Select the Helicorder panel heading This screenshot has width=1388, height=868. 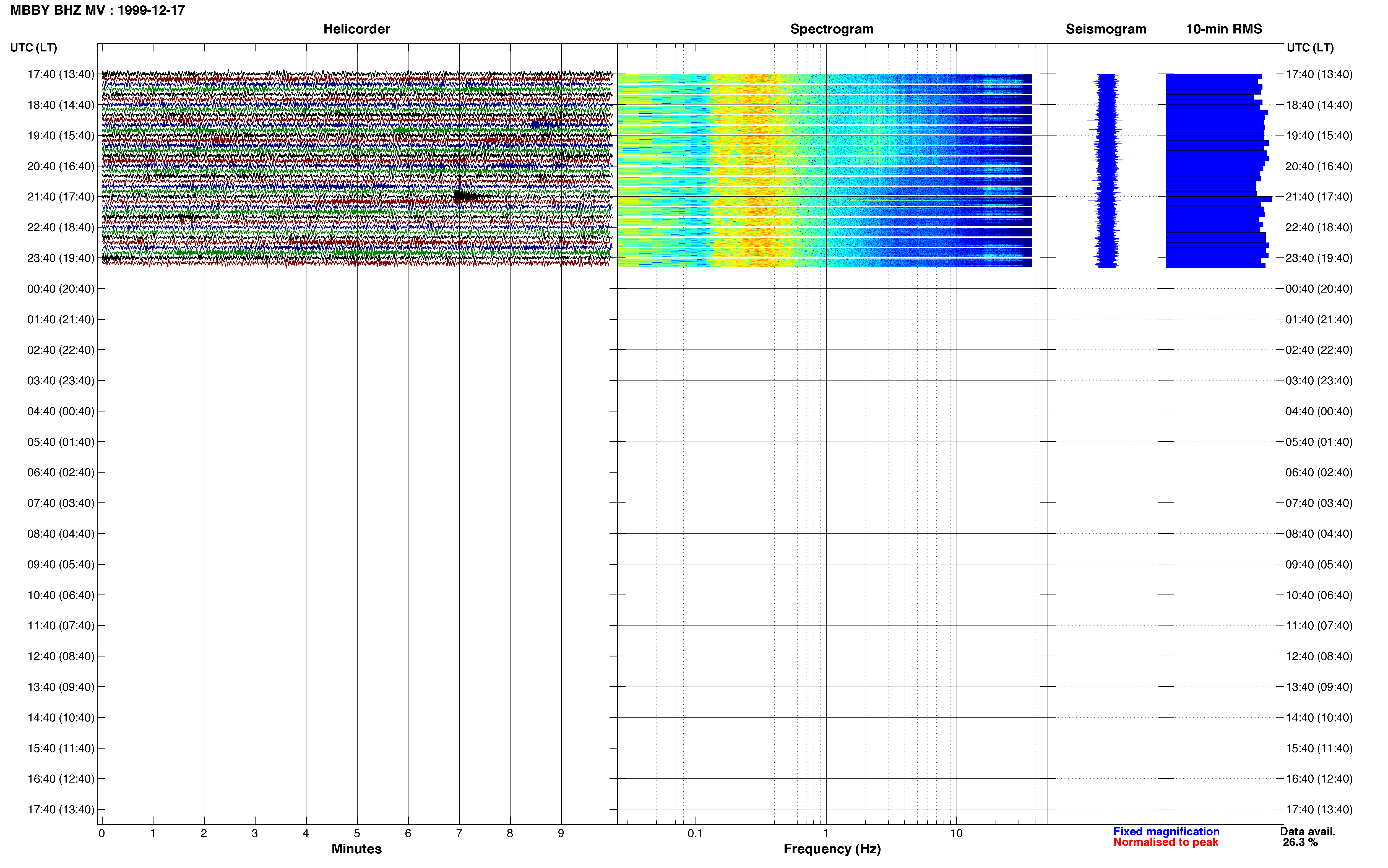[x=356, y=29]
